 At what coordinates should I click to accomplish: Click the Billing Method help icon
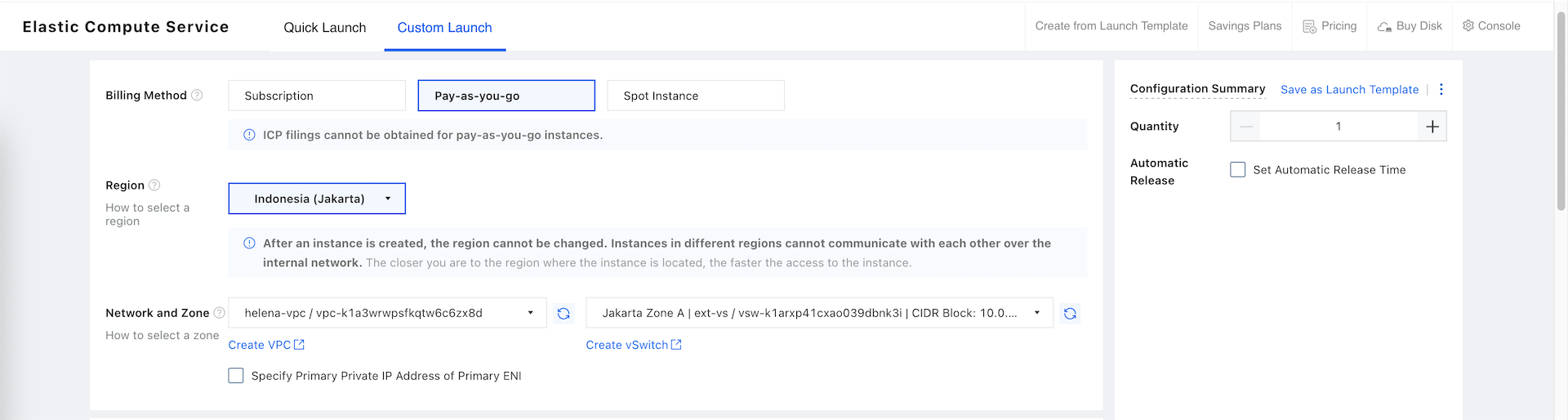[x=197, y=96]
